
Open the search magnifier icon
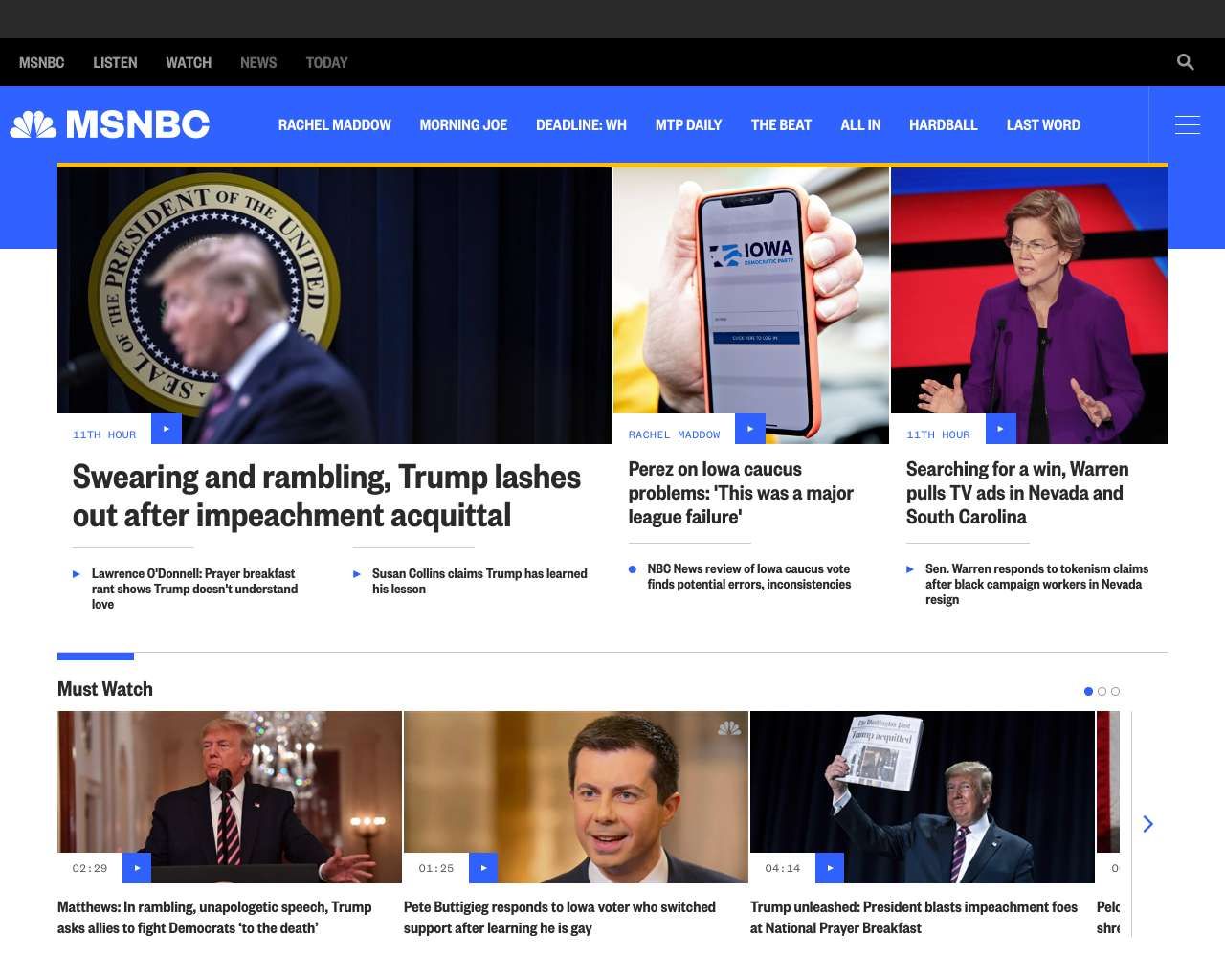[1185, 62]
